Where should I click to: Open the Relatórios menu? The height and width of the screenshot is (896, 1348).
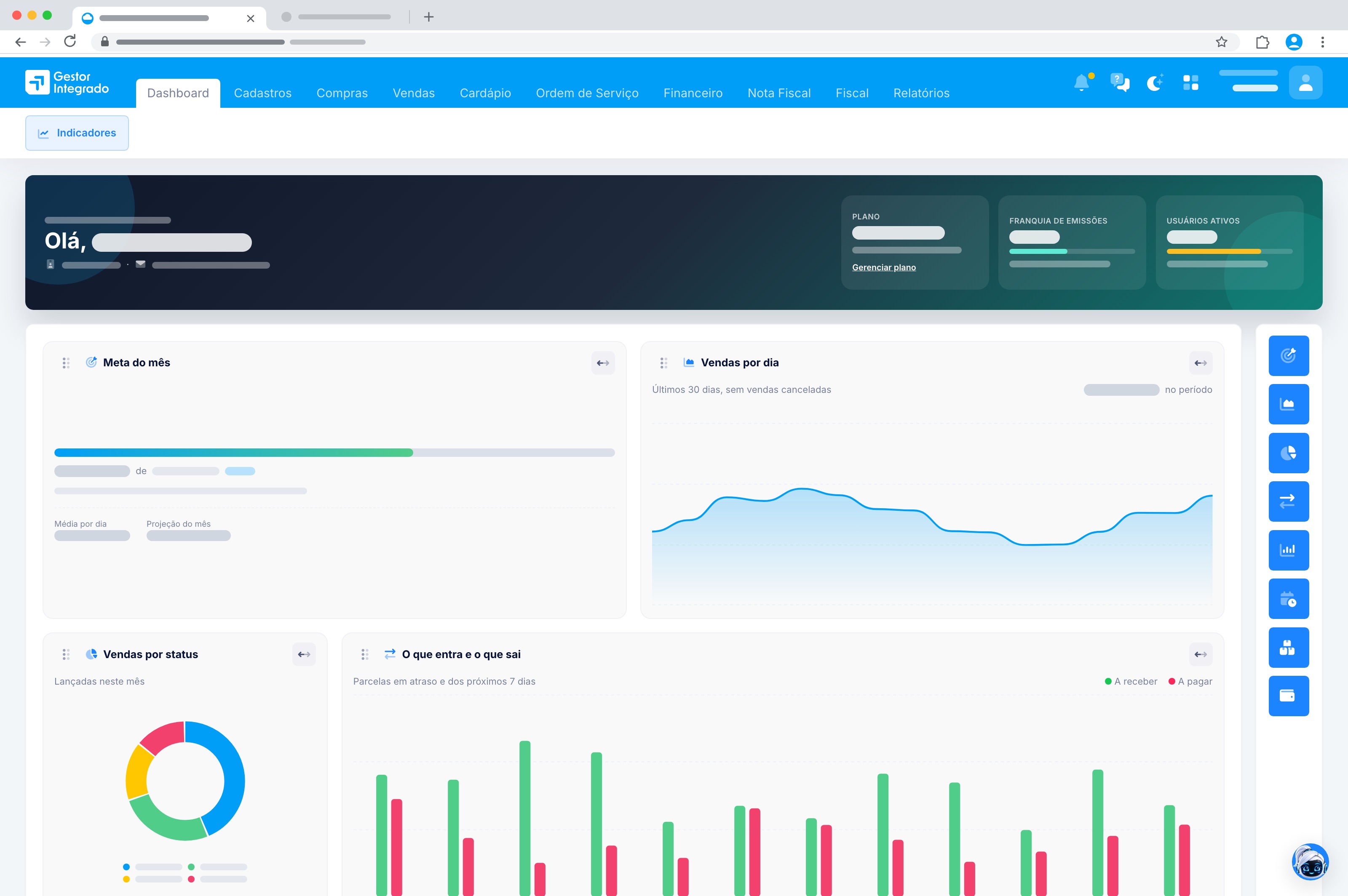(x=922, y=93)
